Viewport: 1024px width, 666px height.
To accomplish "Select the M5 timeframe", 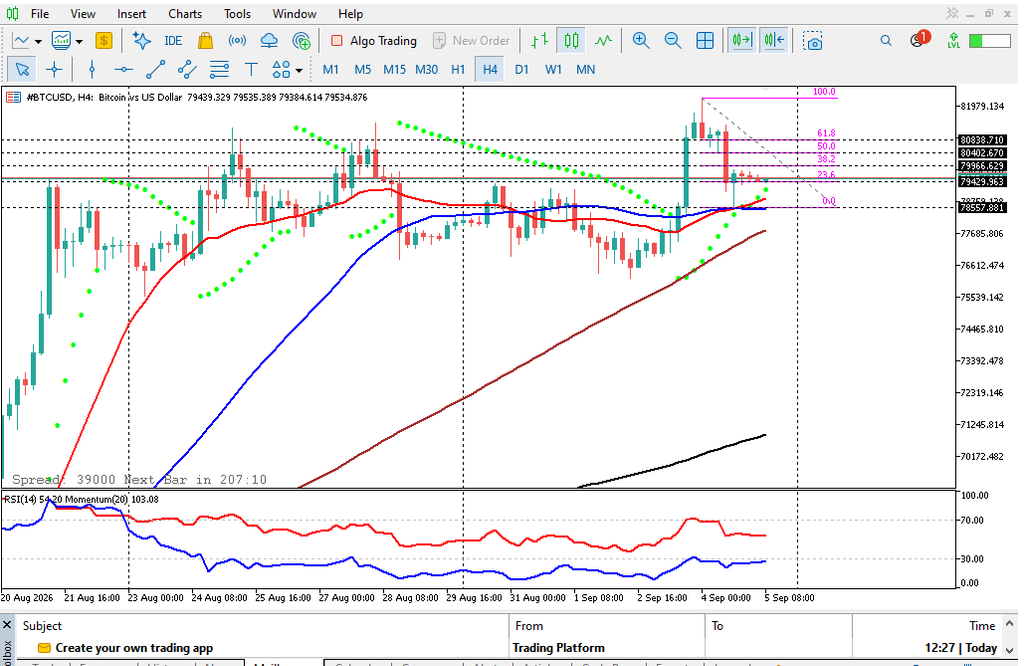I will [362, 69].
